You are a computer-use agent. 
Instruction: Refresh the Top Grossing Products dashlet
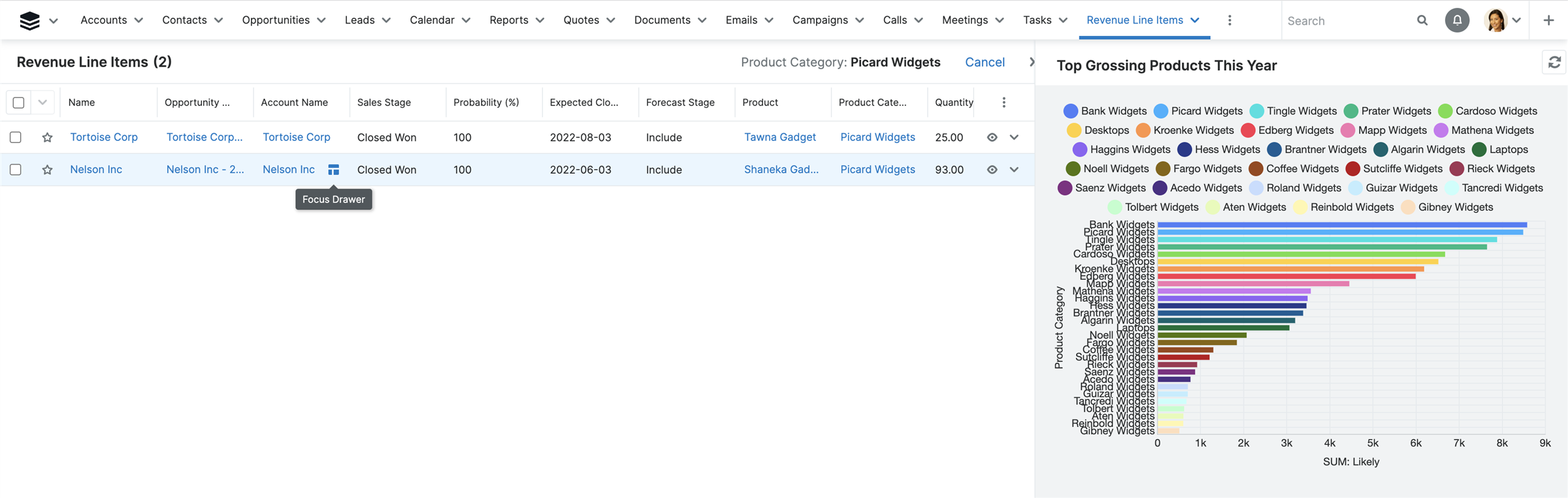pyautogui.click(x=1554, y=63)
